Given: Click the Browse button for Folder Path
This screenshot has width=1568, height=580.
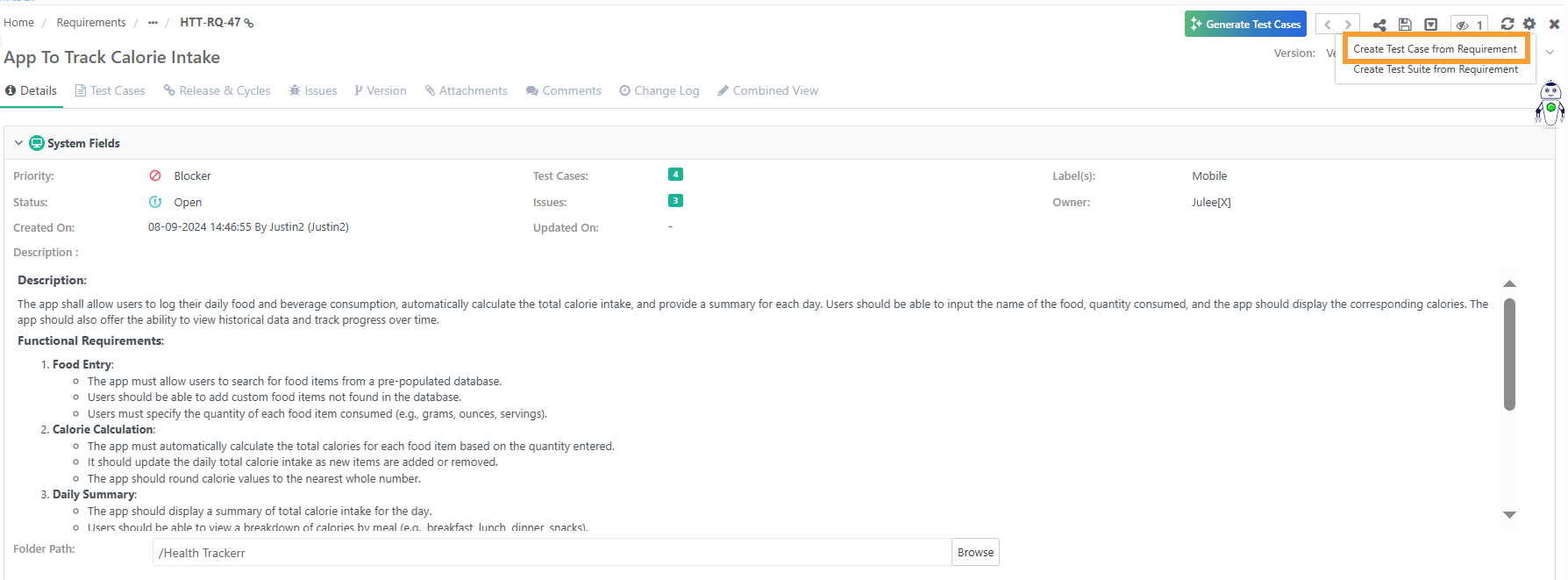Looking at the screenshot, I should coord(975,552).
